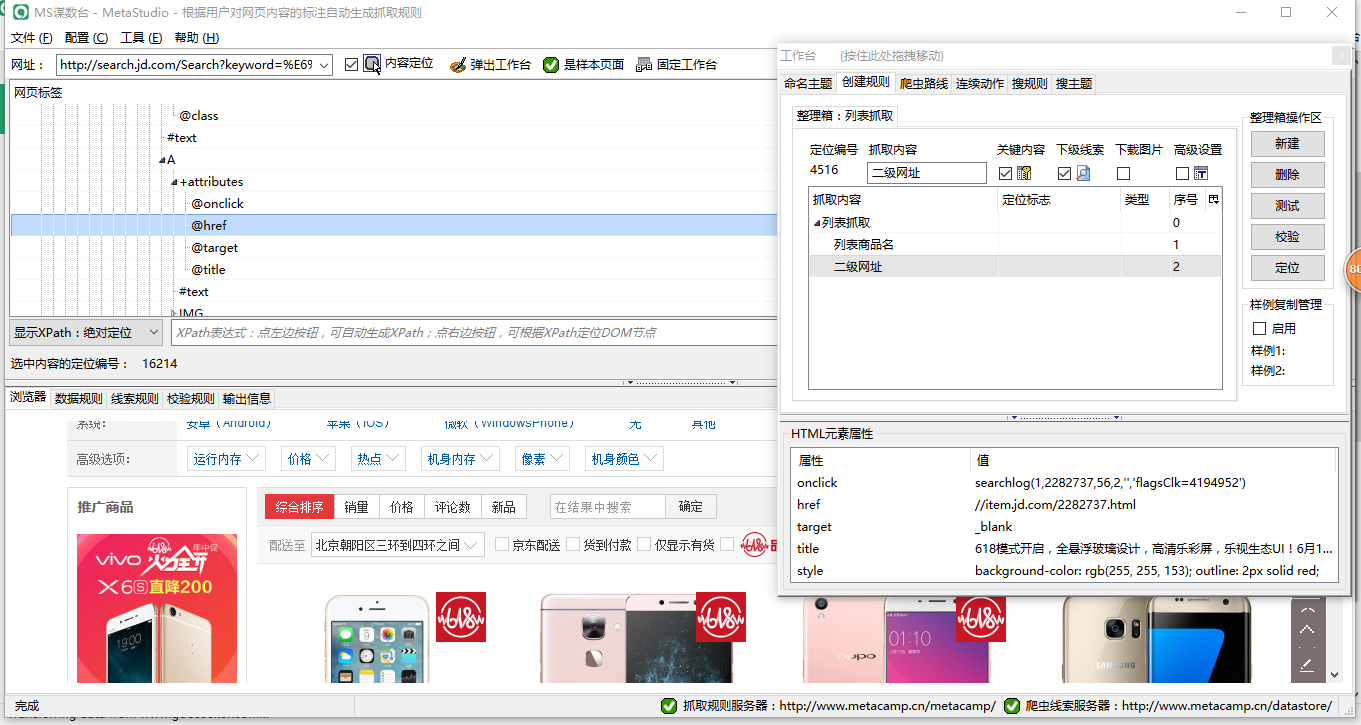Image resolution: width=1361 pixels, height=725 pixels.
Task: Click the 抓取内容 name input field
Action: tap(927, 173)
